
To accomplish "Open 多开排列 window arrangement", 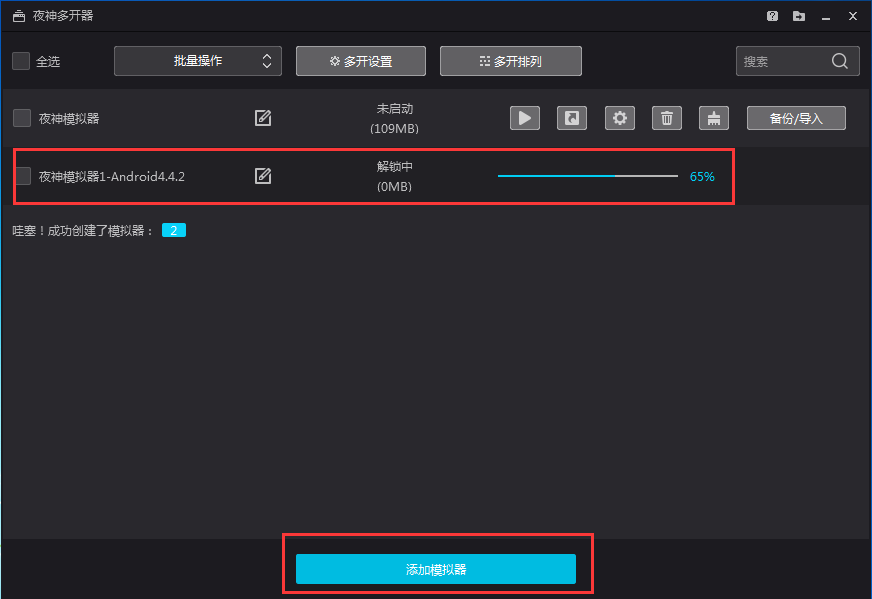I will (510, 60).
